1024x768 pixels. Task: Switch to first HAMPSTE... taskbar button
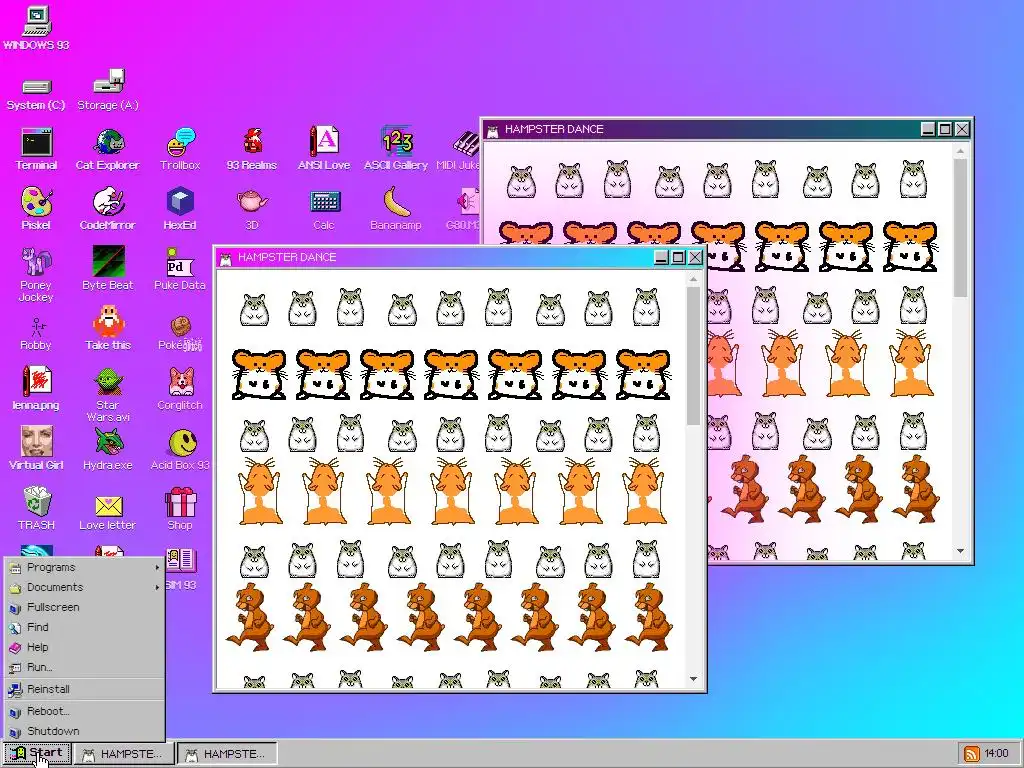coord(124,754)
